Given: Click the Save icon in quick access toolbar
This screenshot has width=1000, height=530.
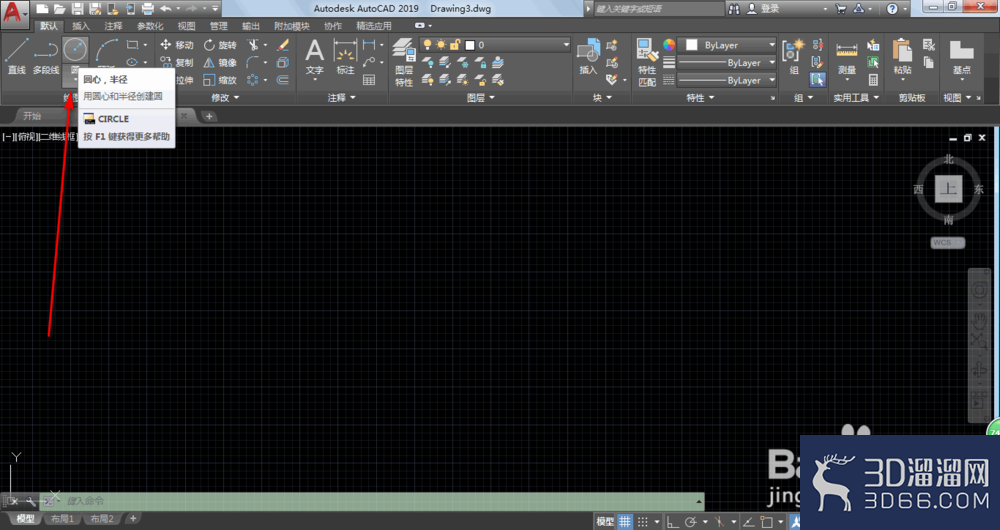Looking at the screenshot, I should point(77,9).
